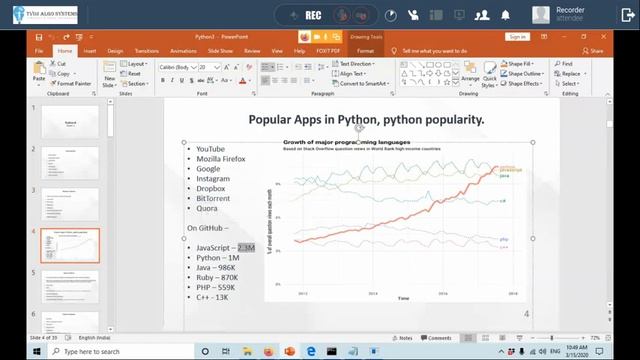Select the right arrow shape
640x360 pixels.
[429, 73]
